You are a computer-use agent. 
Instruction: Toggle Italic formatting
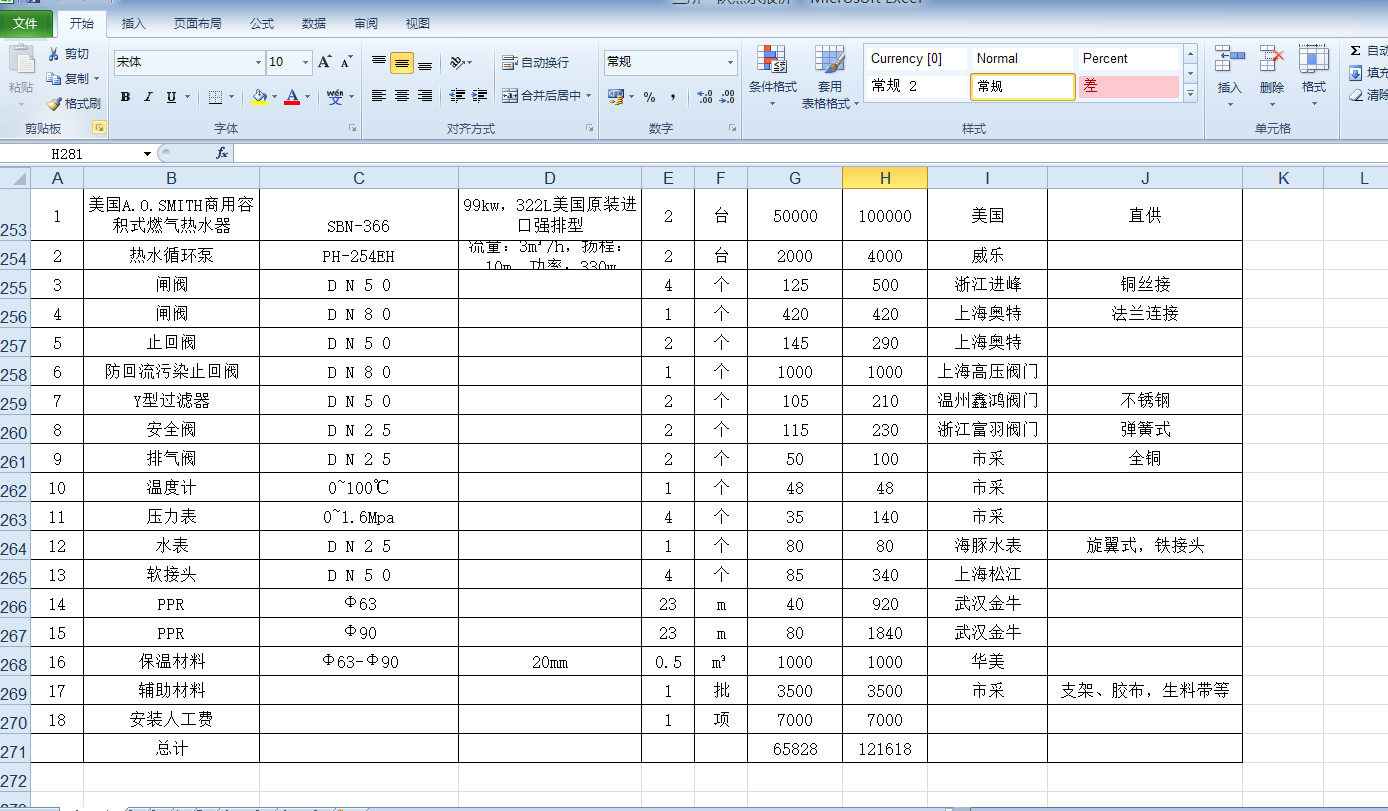coord(148,97)
